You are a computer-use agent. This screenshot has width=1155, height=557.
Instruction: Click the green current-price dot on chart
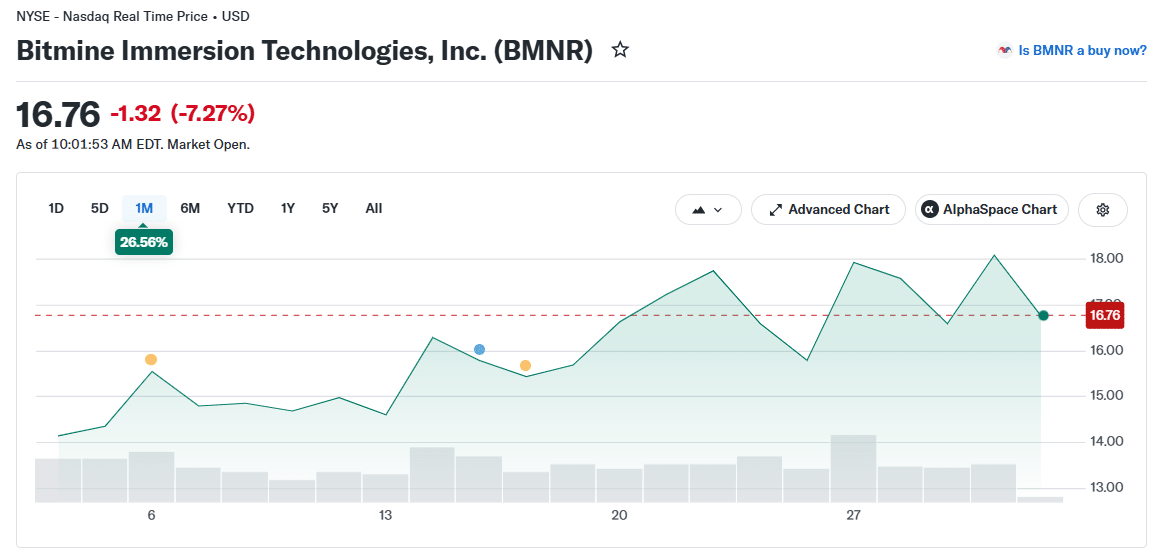pos(1043,315)
